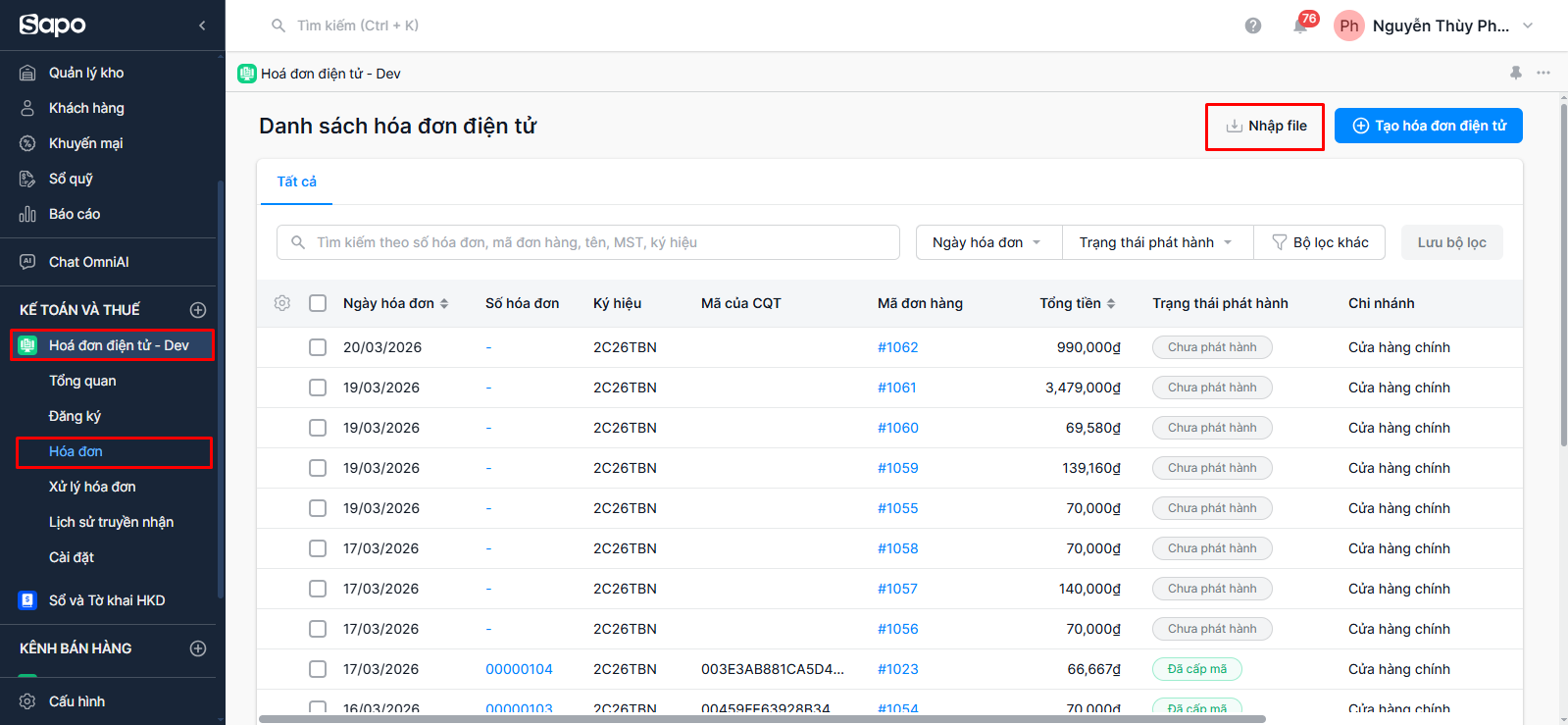Viewport: 1568px width, 725px height.
Task: Open the help question mark icon
Action: tap(1252, 26)
